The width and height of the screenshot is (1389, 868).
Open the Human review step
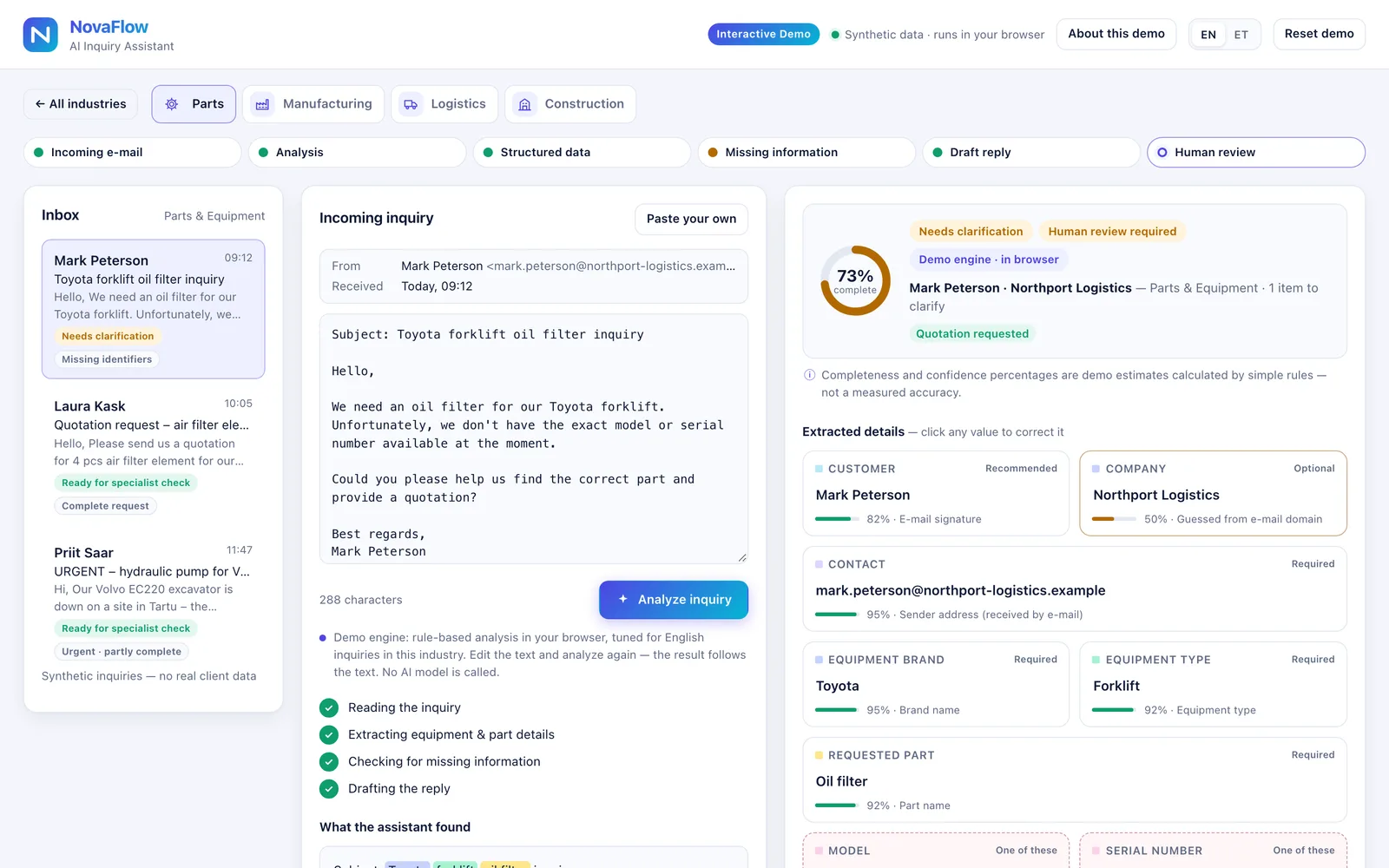tap(1256, 153)
